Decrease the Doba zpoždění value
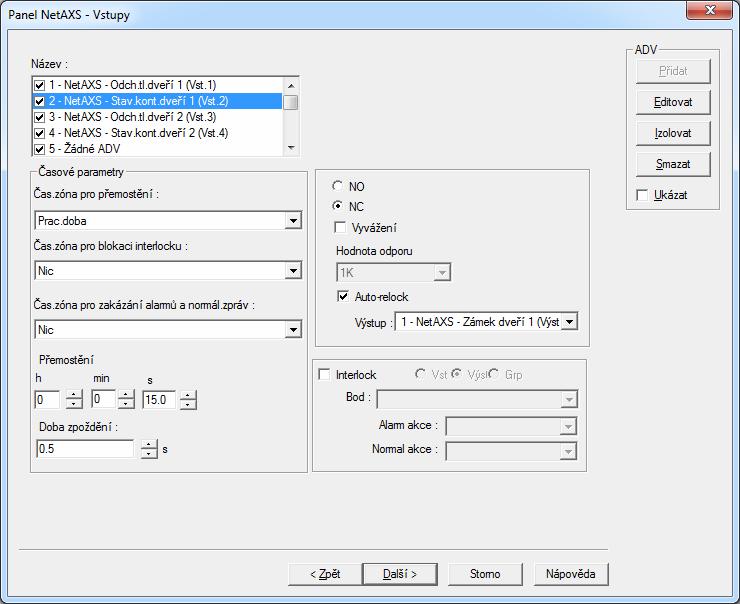Viewport: 740px width, 604px height. [149, 453]
